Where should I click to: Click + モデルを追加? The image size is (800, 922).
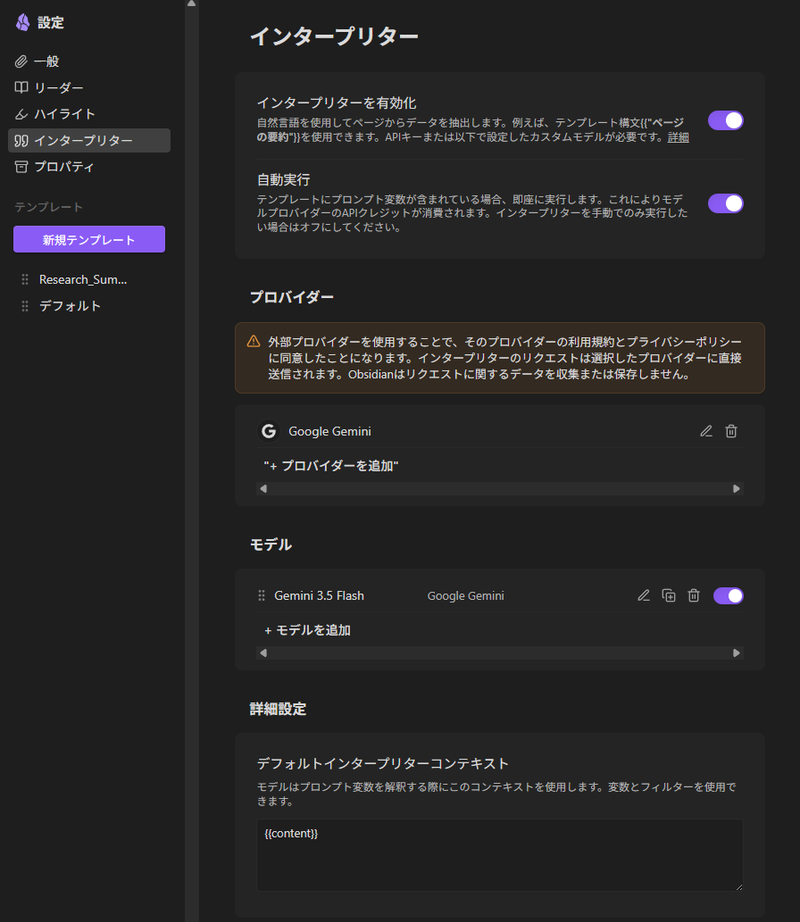pos(307,630)
